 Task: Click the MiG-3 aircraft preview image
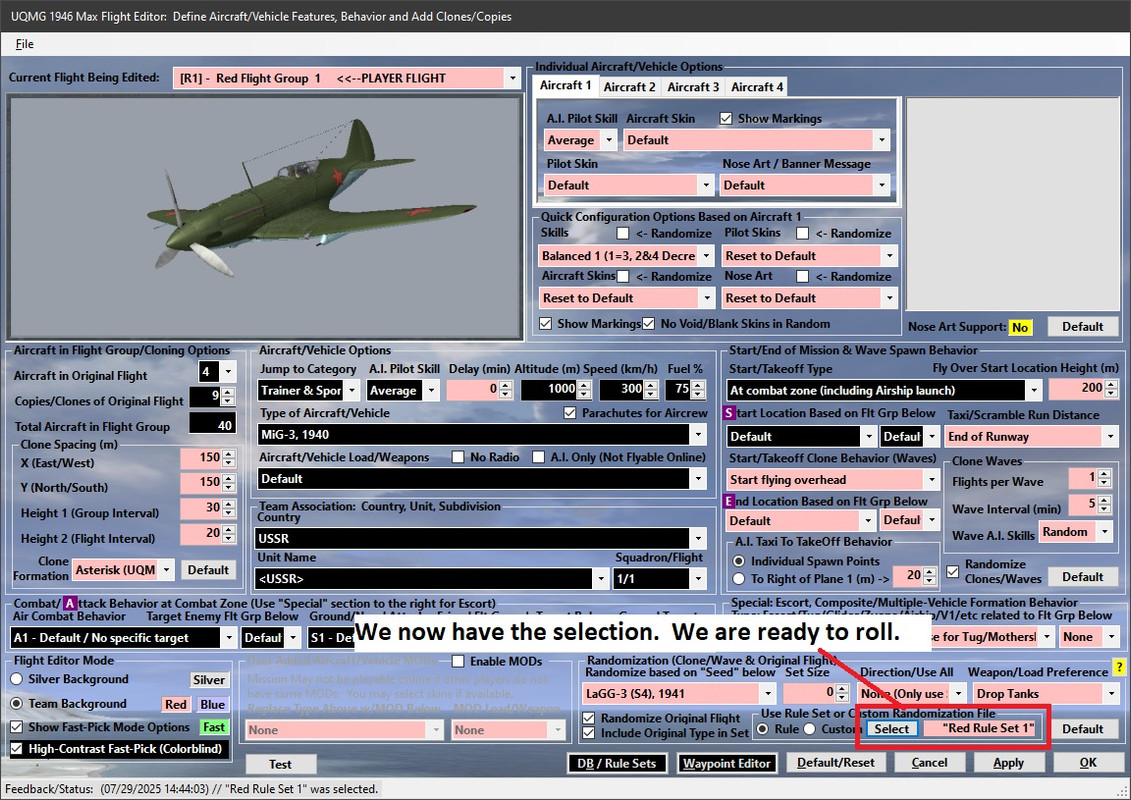click(264, 218)
